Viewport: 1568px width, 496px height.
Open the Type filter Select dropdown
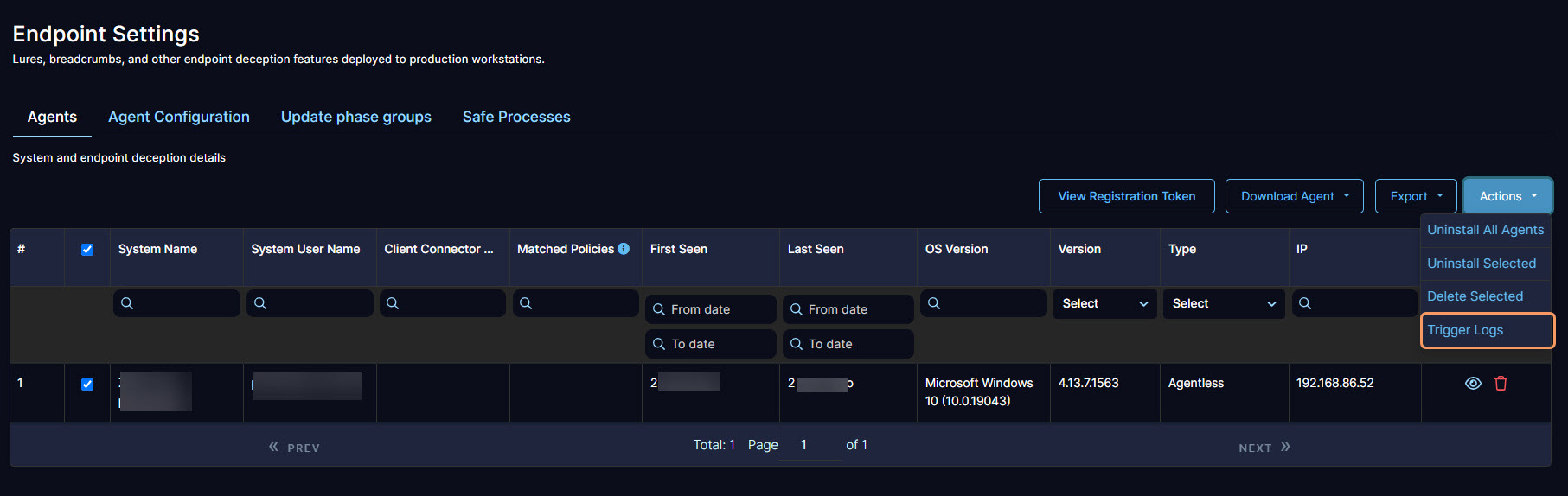tap(1223, 304)
